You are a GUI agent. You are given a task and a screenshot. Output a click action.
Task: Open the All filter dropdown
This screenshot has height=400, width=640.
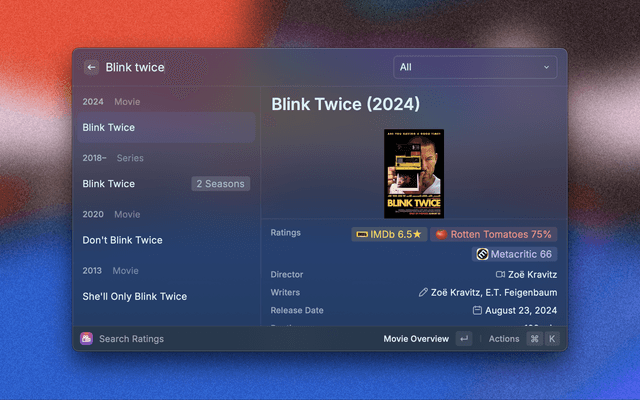click(x=475, y=67)
